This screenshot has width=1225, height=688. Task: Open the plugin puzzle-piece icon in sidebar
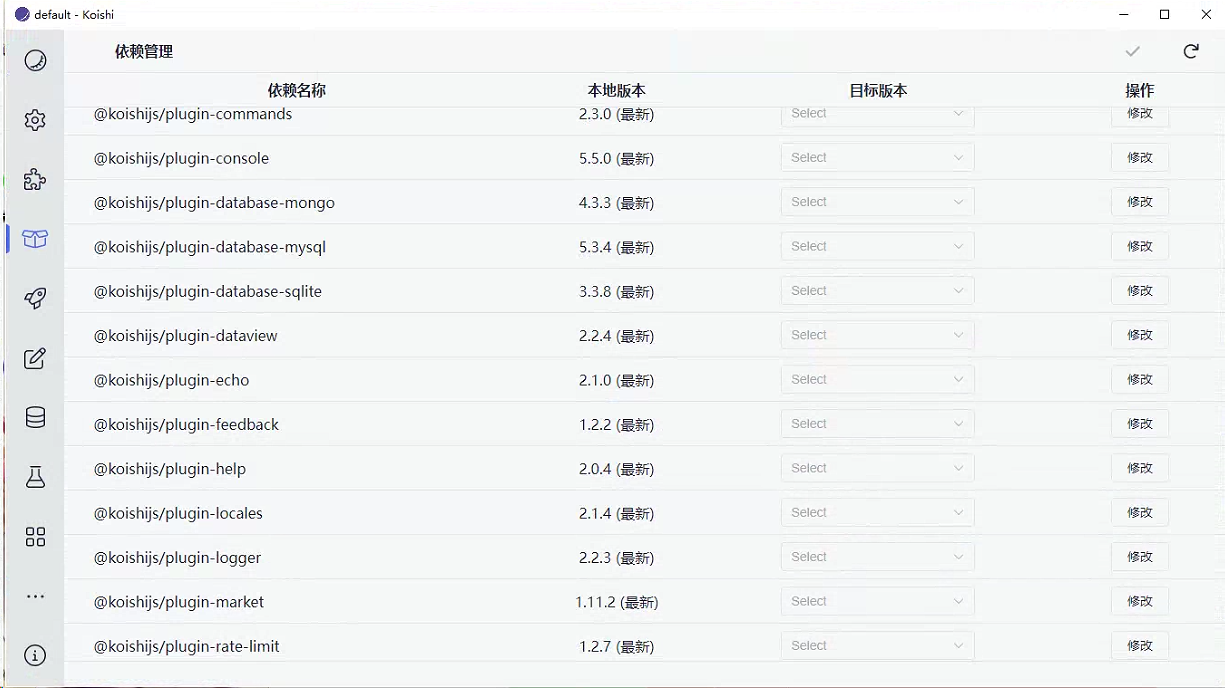tap(35, 180)
